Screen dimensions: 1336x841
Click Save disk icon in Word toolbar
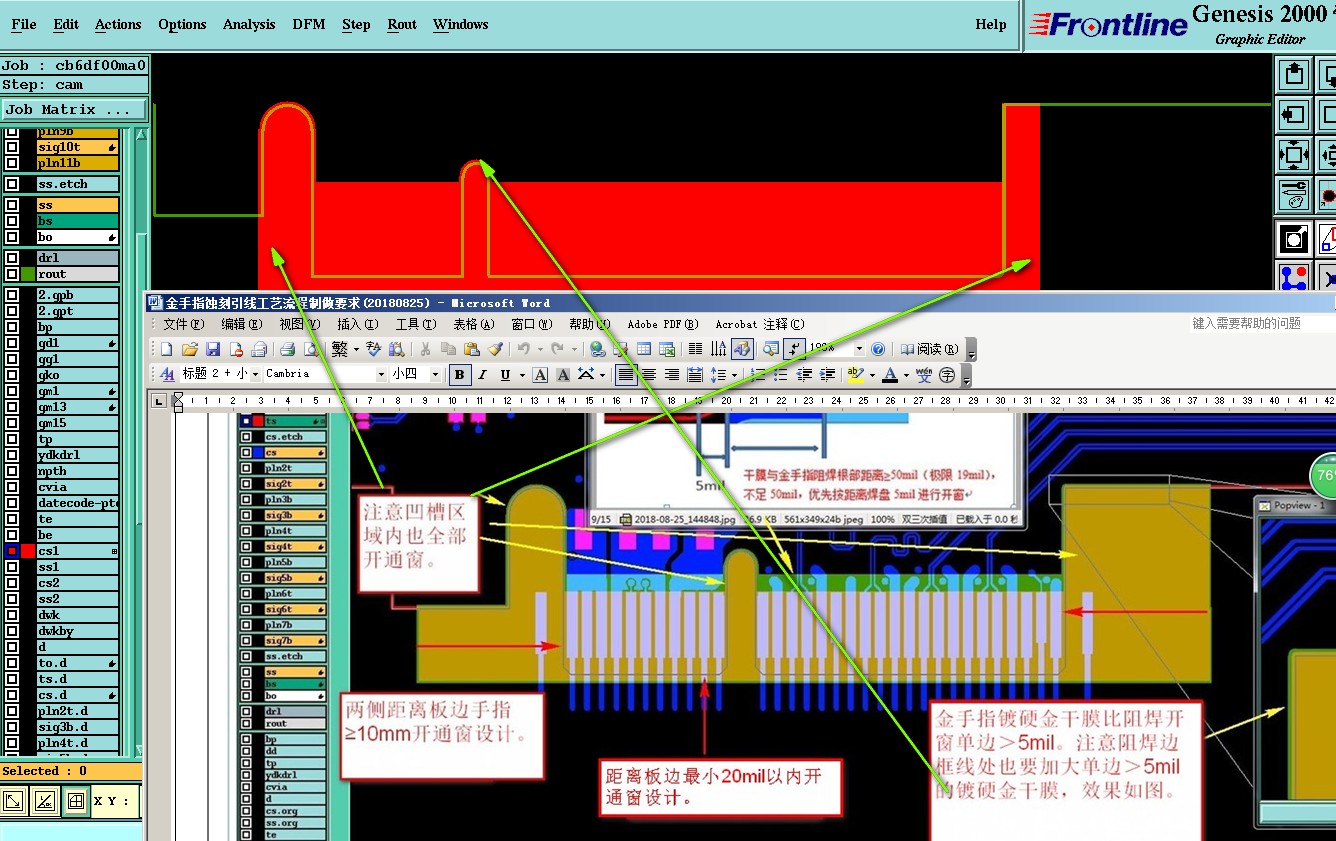[213, 349]
